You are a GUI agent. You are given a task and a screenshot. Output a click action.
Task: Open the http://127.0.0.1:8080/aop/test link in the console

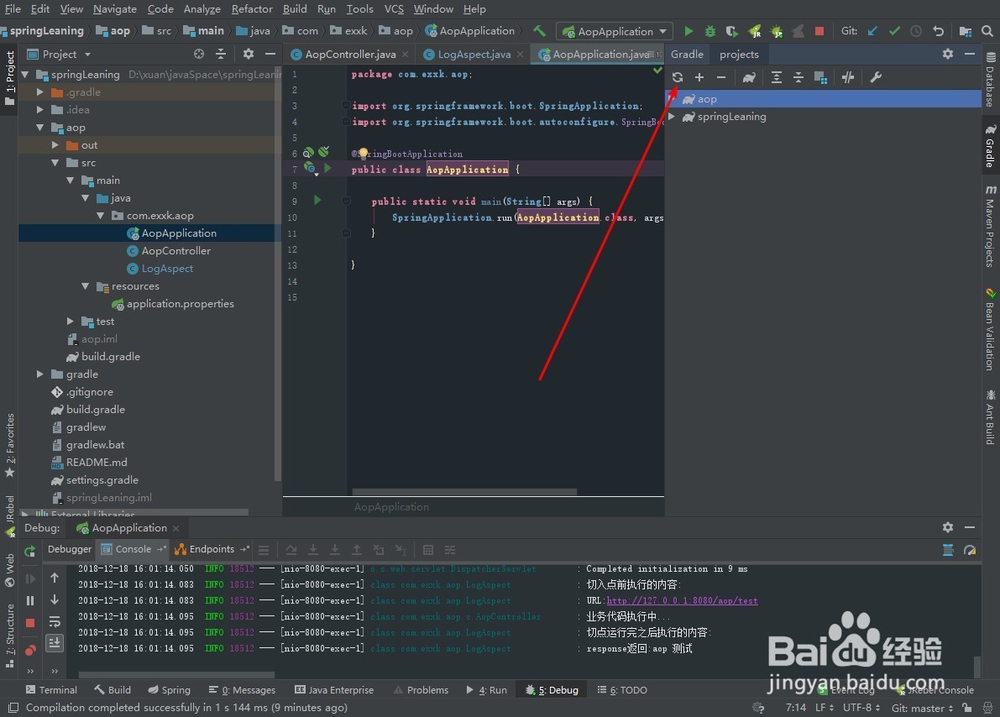[682, 600]
